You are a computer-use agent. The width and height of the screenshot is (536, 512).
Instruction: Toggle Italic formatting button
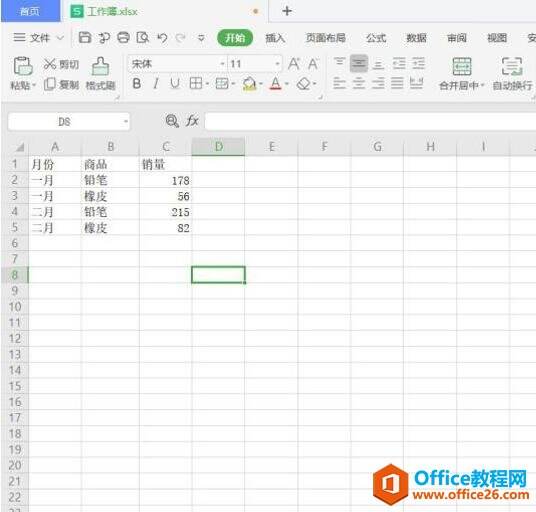click(x=156, y=83)
